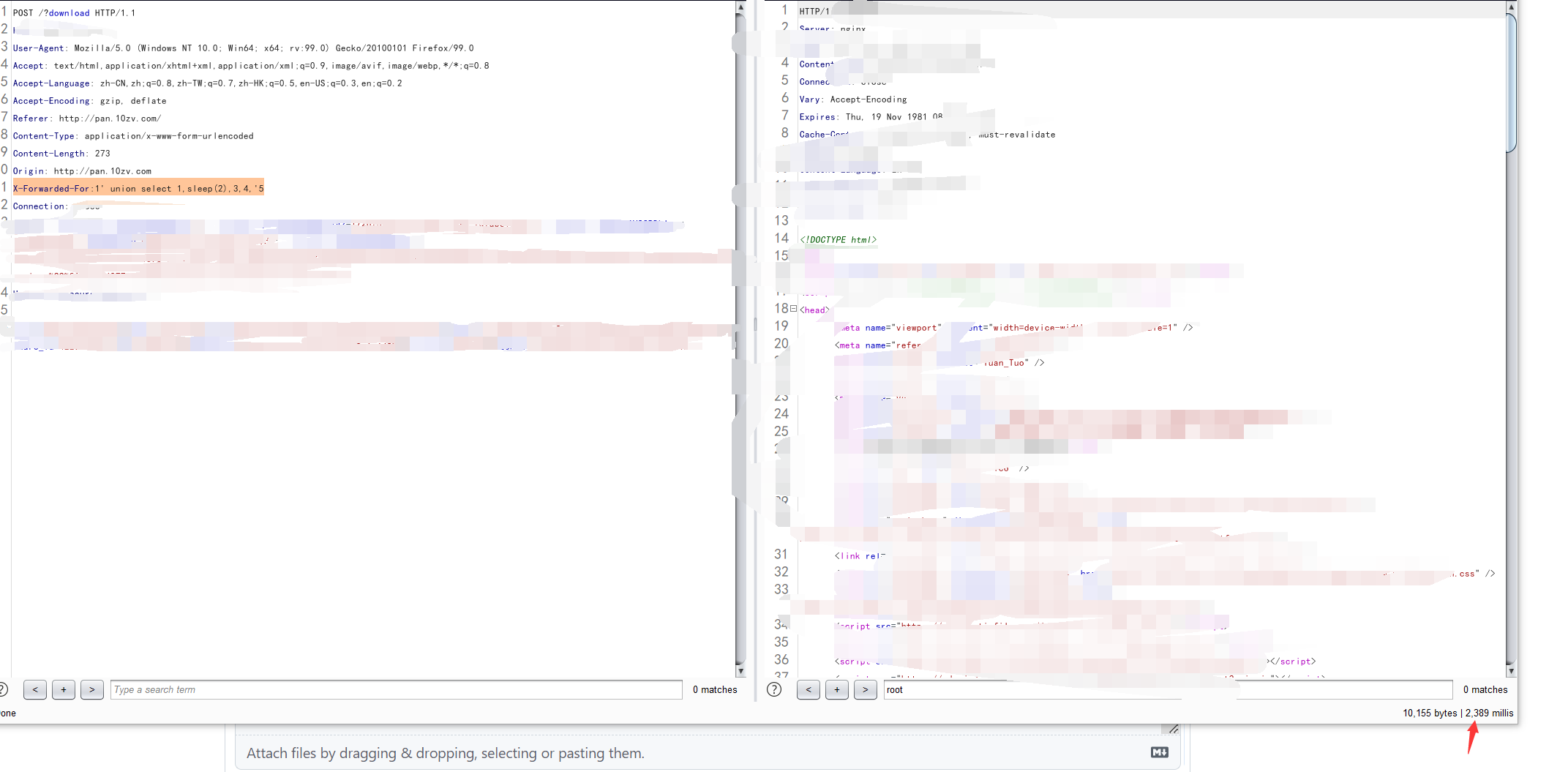
Task: Click the attach files area to select files
Action: click(445, 753)
